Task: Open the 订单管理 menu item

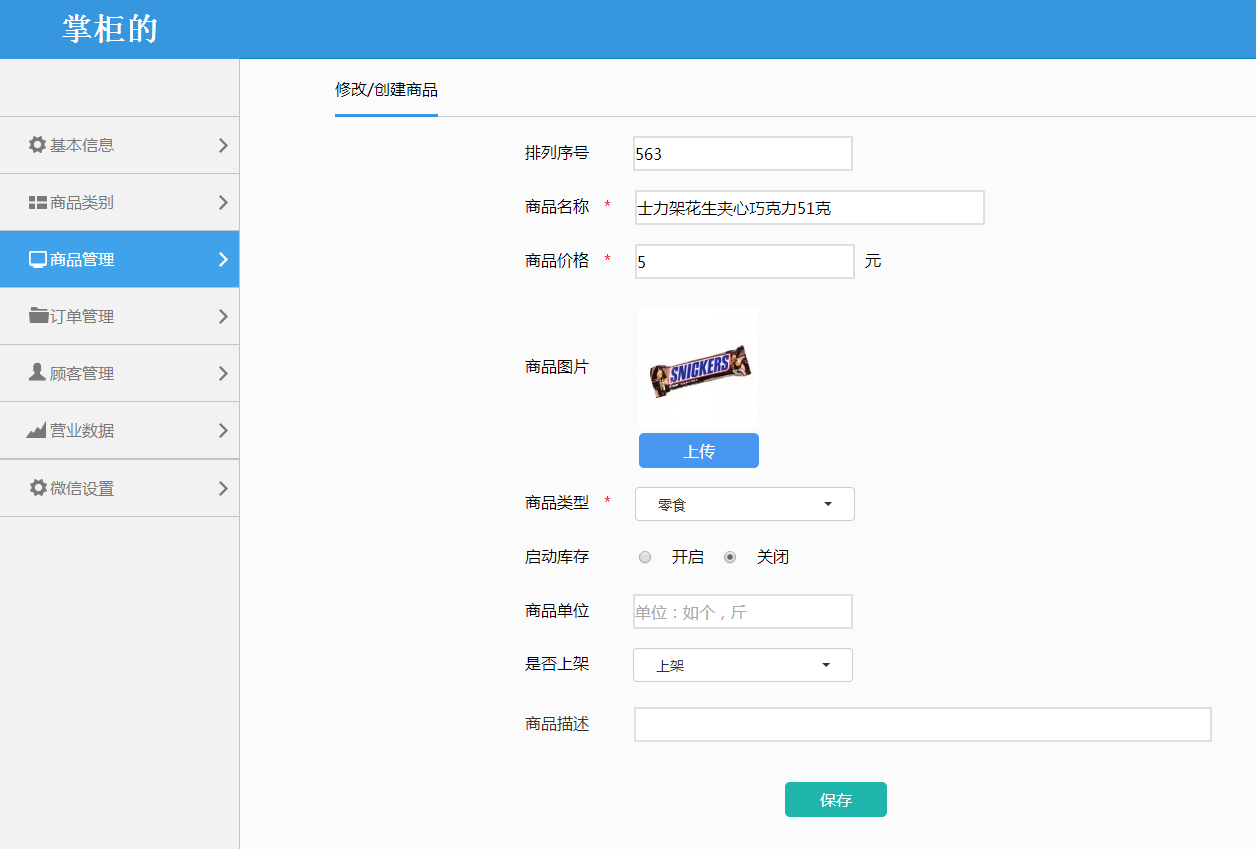Action: click(82, 317)
